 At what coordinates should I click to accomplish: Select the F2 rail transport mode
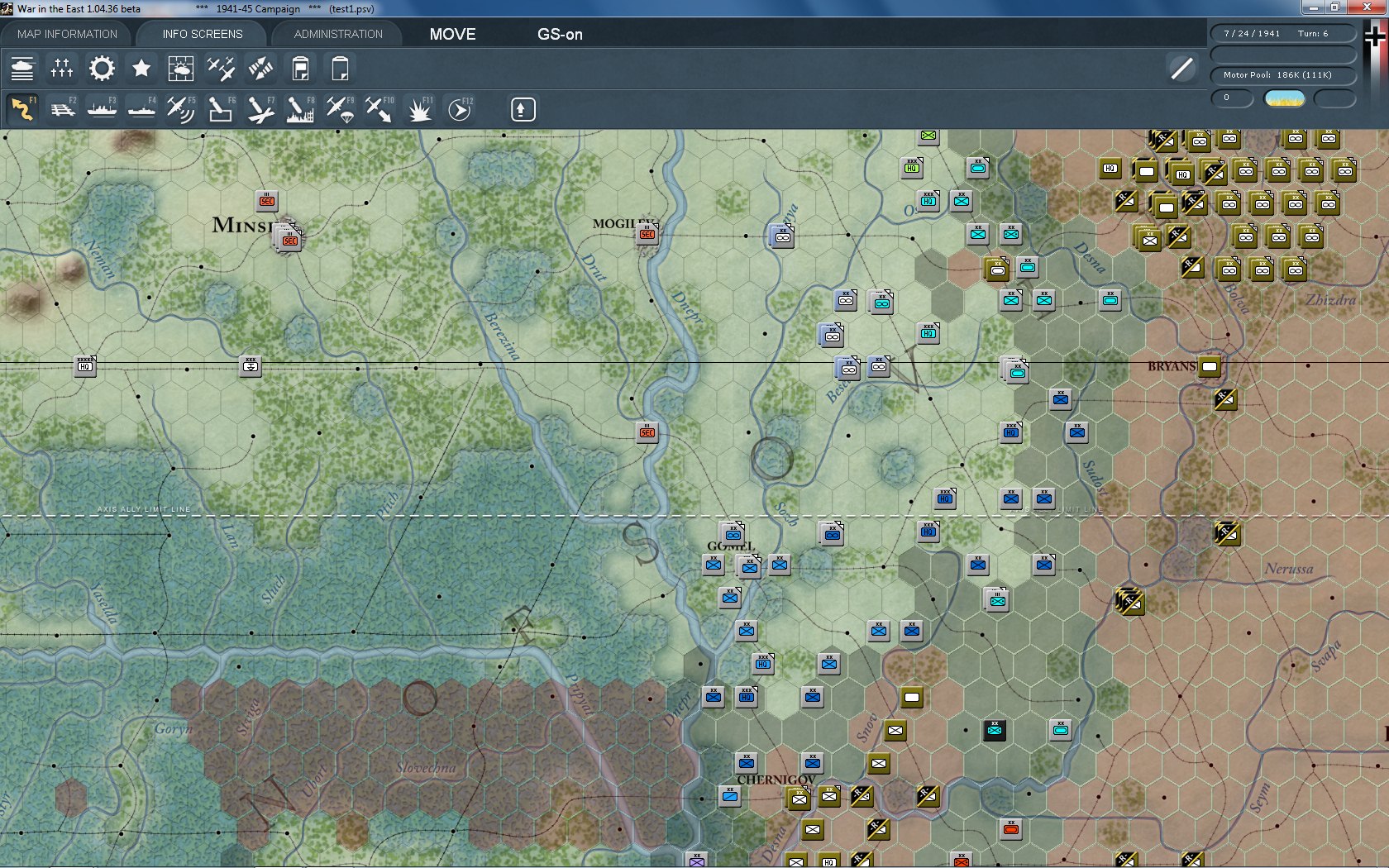[62, 109]
